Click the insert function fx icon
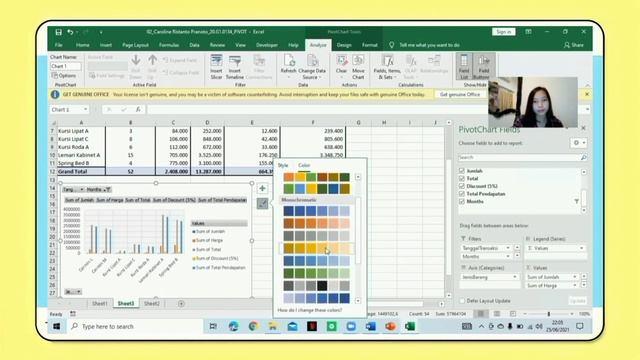Viewport: 640px width, 360px height. (138, 109)
